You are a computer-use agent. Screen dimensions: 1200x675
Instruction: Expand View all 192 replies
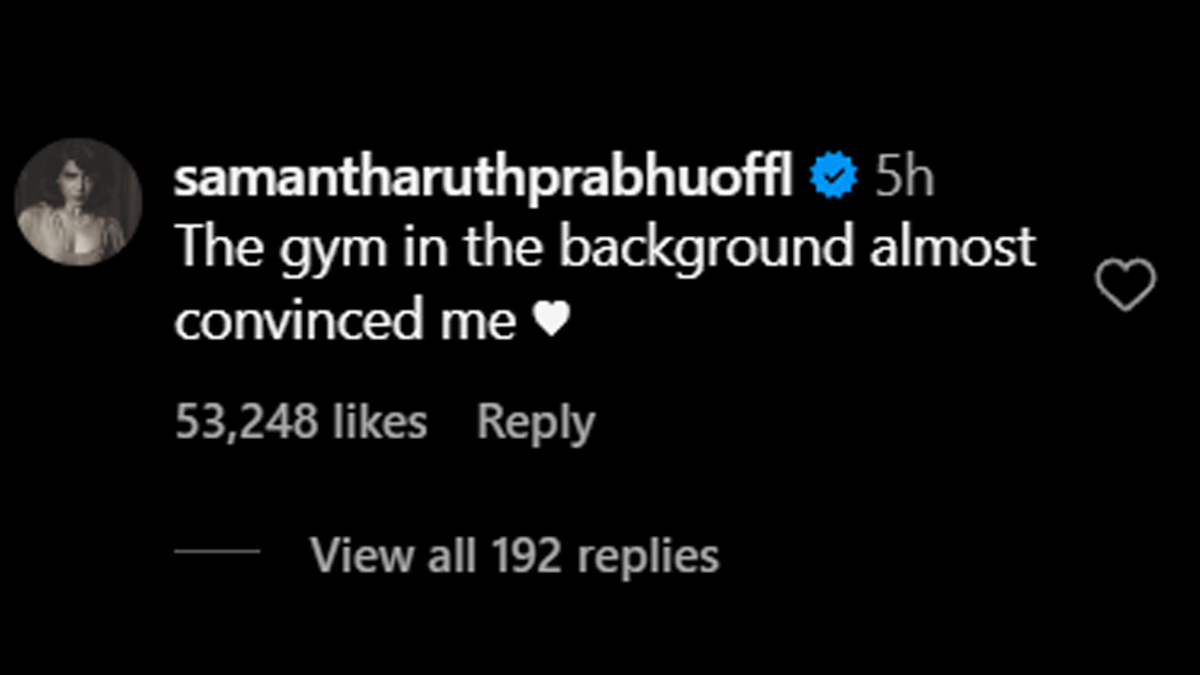pyautogui.click(x=514, y=555)
